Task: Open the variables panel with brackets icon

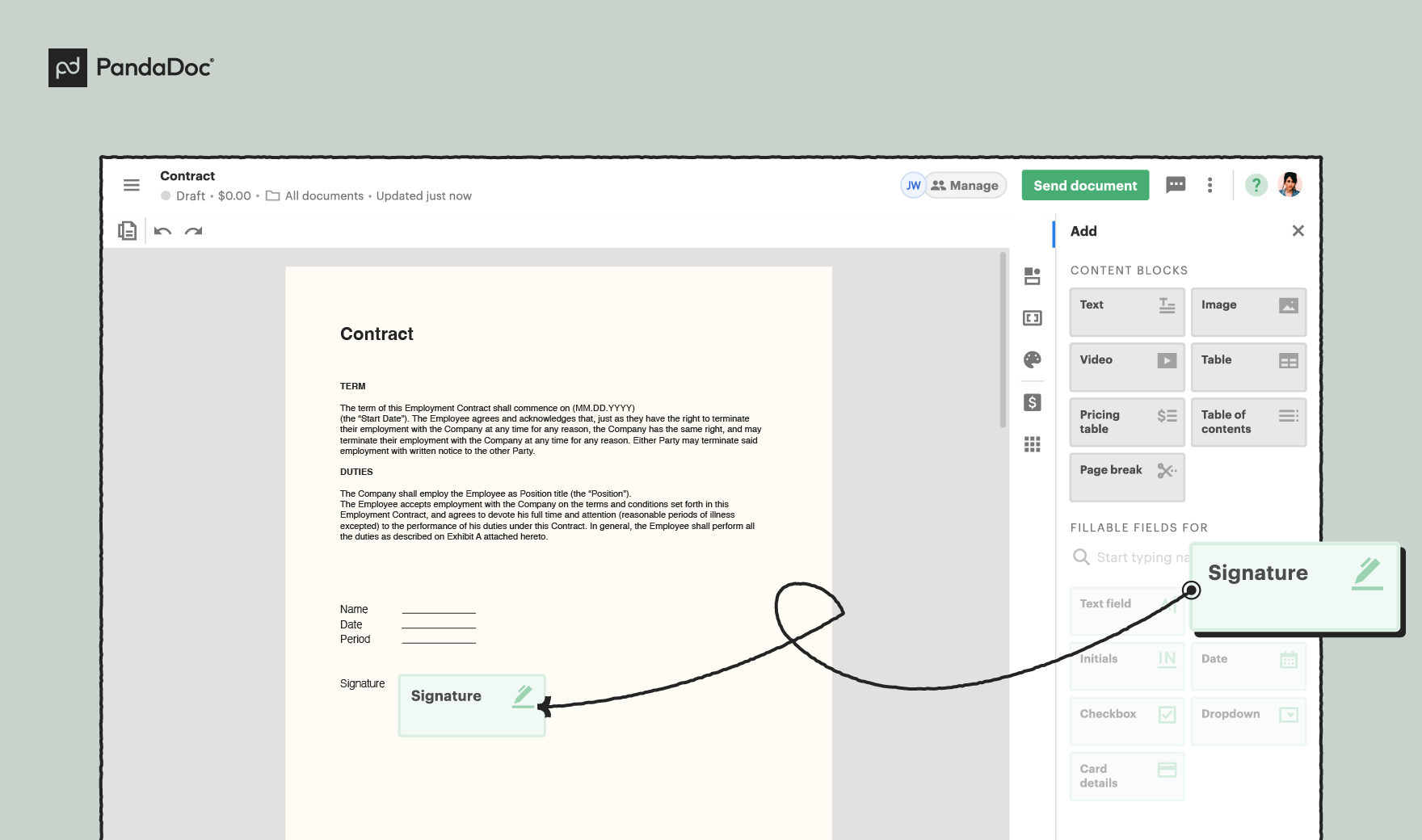Action: click(x=1033, y=318)
